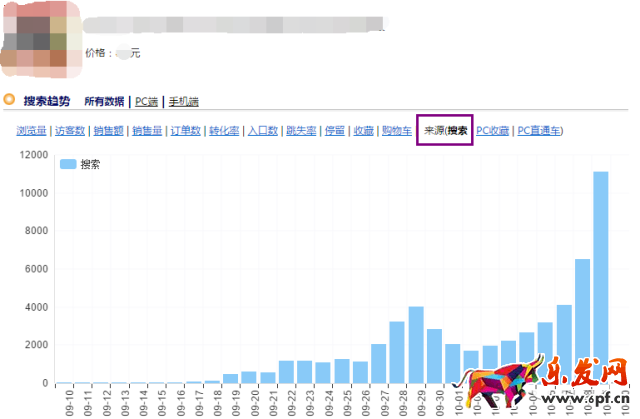Click the 停留 link
Viewport: 640px width, 419px height.
pyautogui.click(x=333, y=131)
